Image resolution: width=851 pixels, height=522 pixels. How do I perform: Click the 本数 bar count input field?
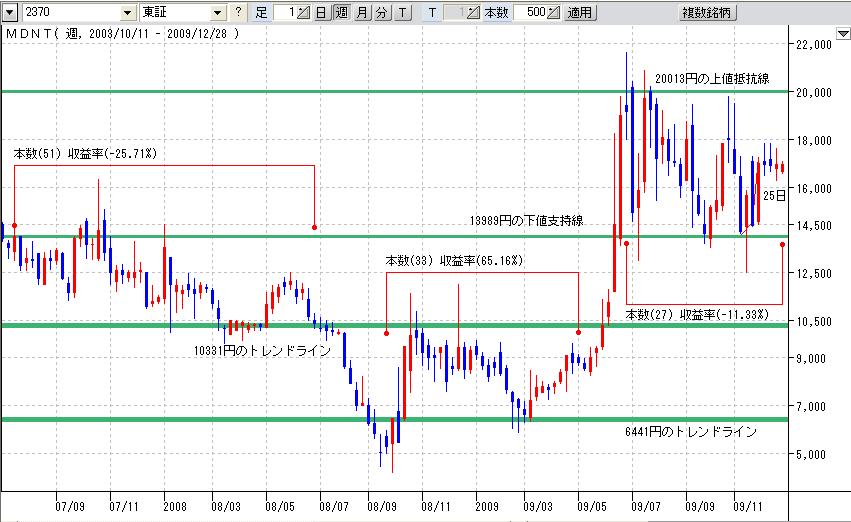[530, 13]
